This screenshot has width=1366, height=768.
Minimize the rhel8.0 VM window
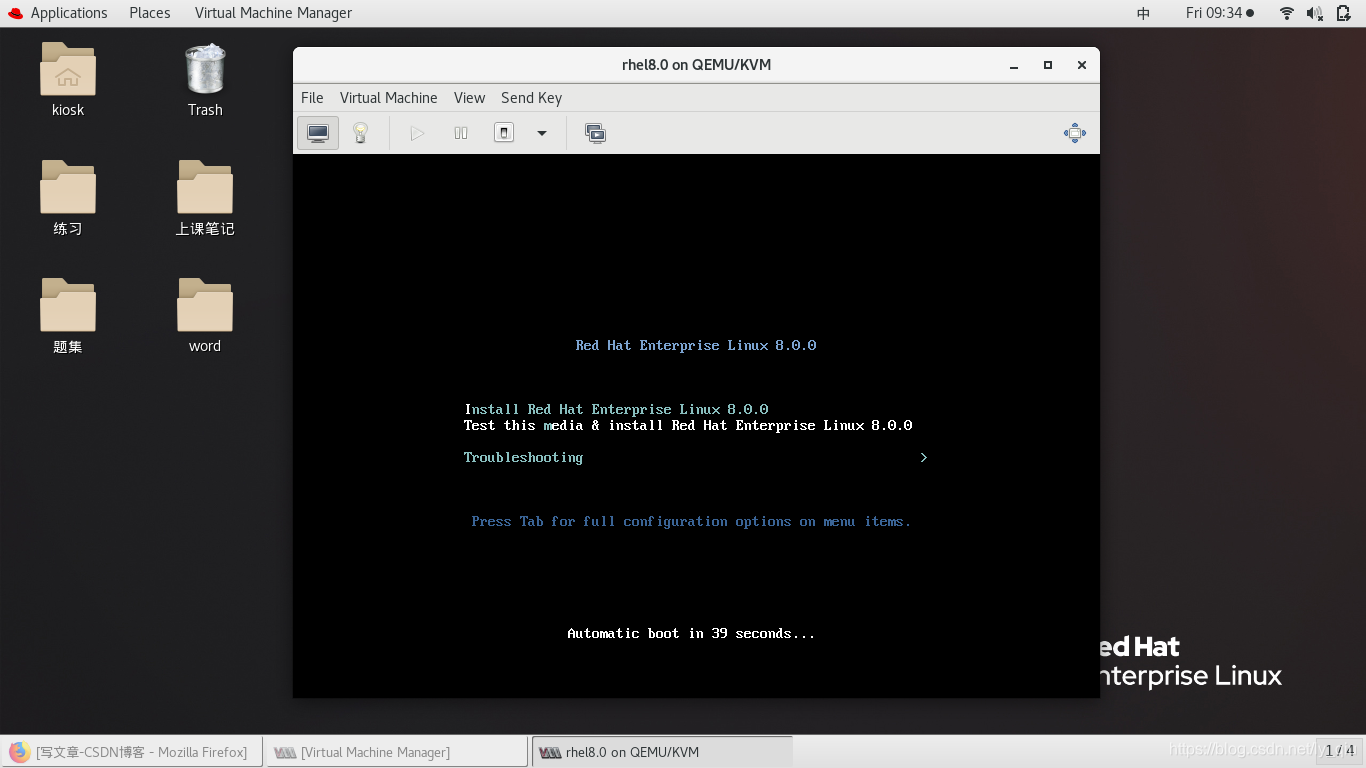pos(1014,65)
